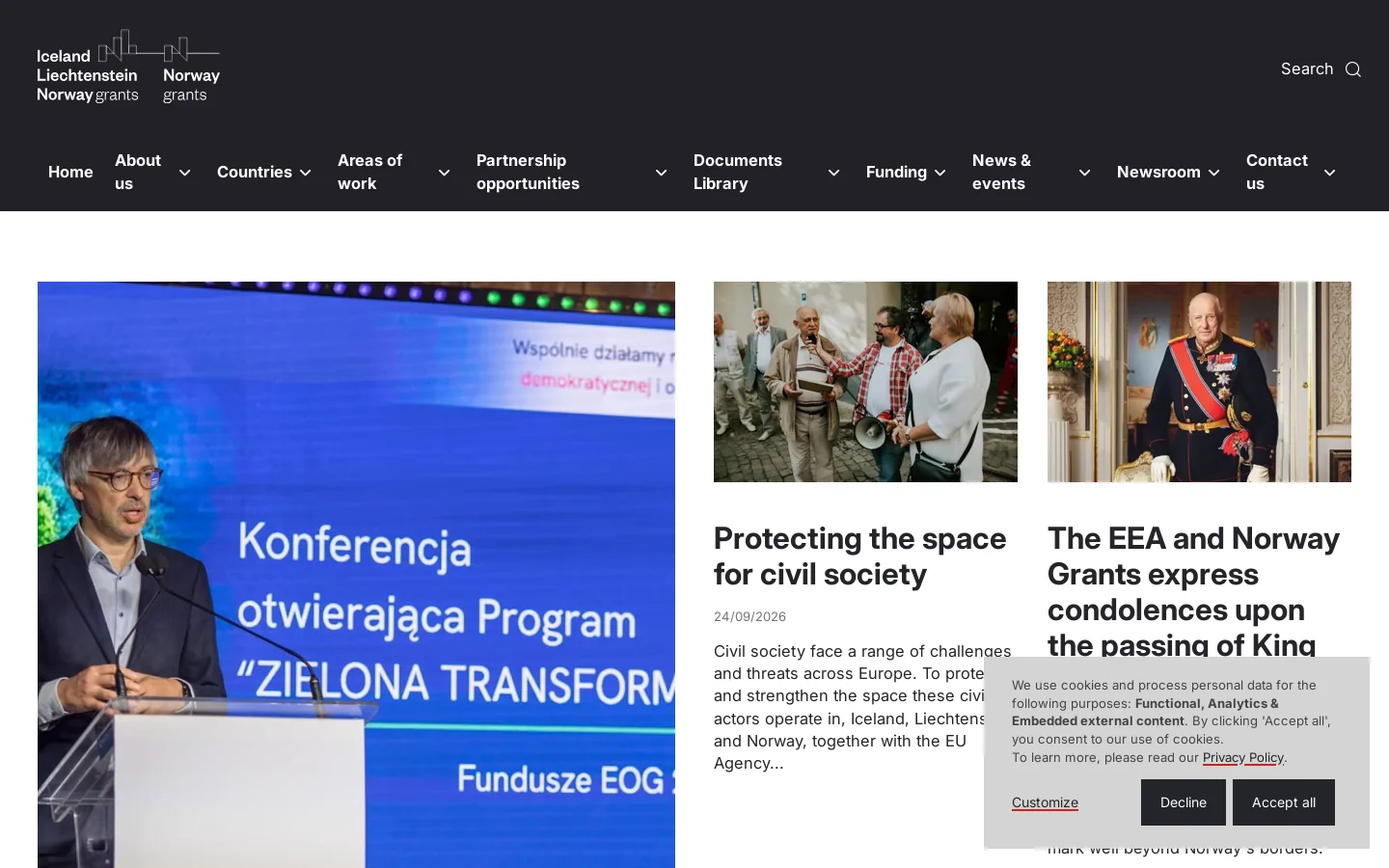Select the Areas of work menu
The image size is (1389, 868).
370,172
